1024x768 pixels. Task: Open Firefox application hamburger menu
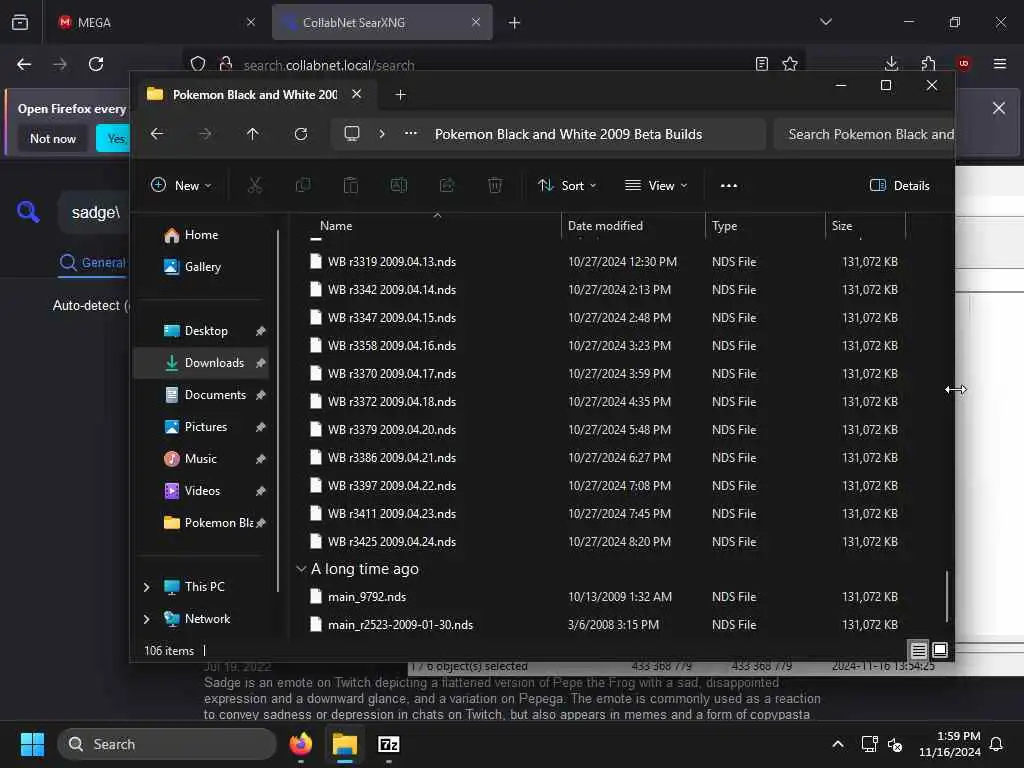1000,64
